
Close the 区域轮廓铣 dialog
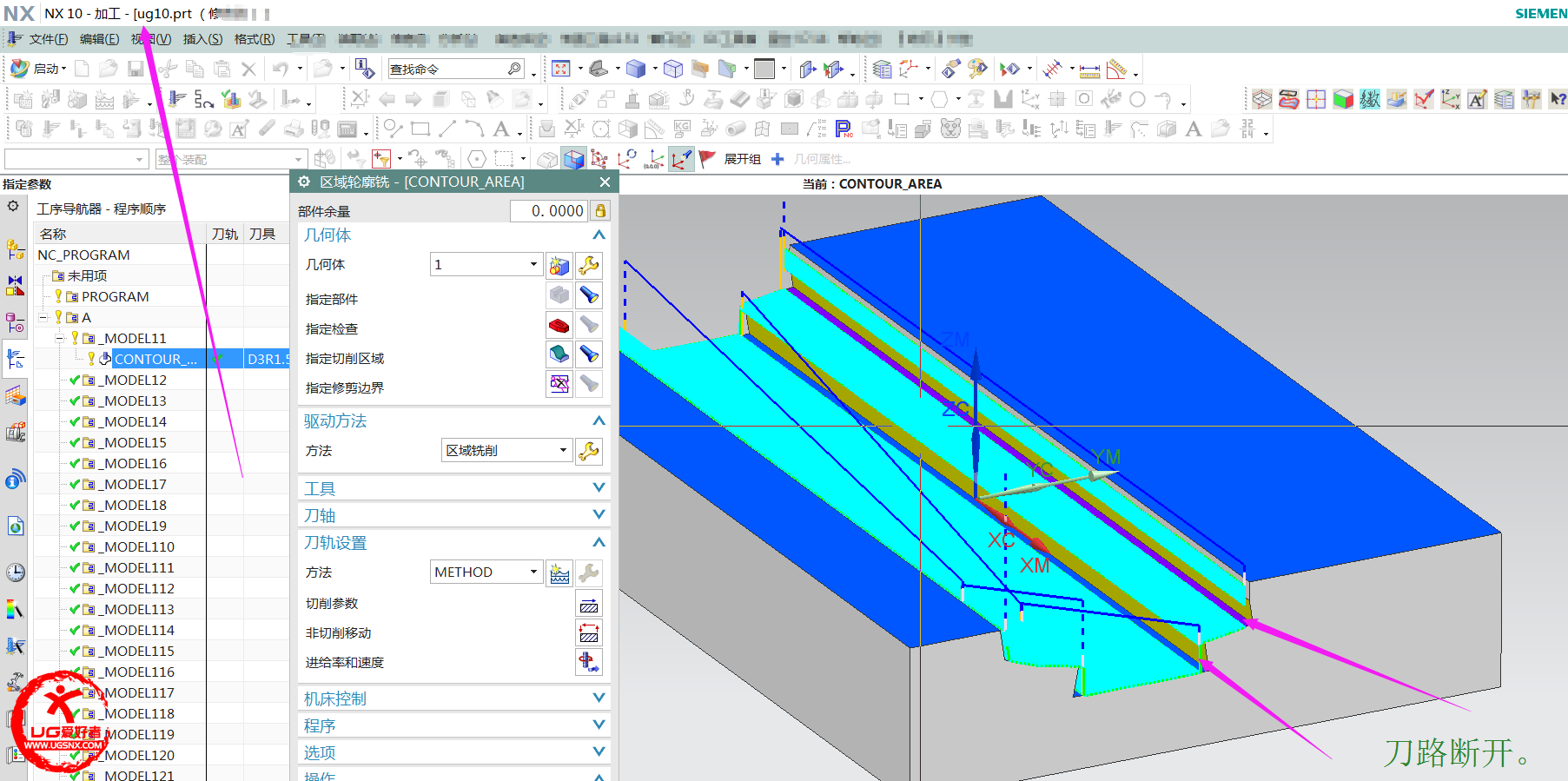[605, 182]
